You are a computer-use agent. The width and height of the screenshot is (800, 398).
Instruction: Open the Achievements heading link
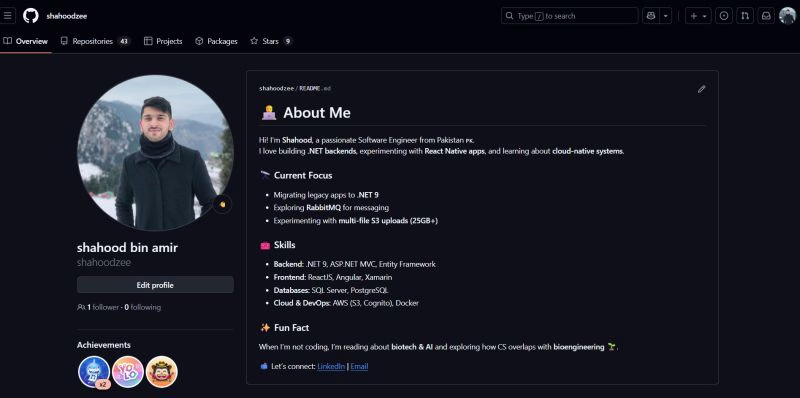pos(104,345)
